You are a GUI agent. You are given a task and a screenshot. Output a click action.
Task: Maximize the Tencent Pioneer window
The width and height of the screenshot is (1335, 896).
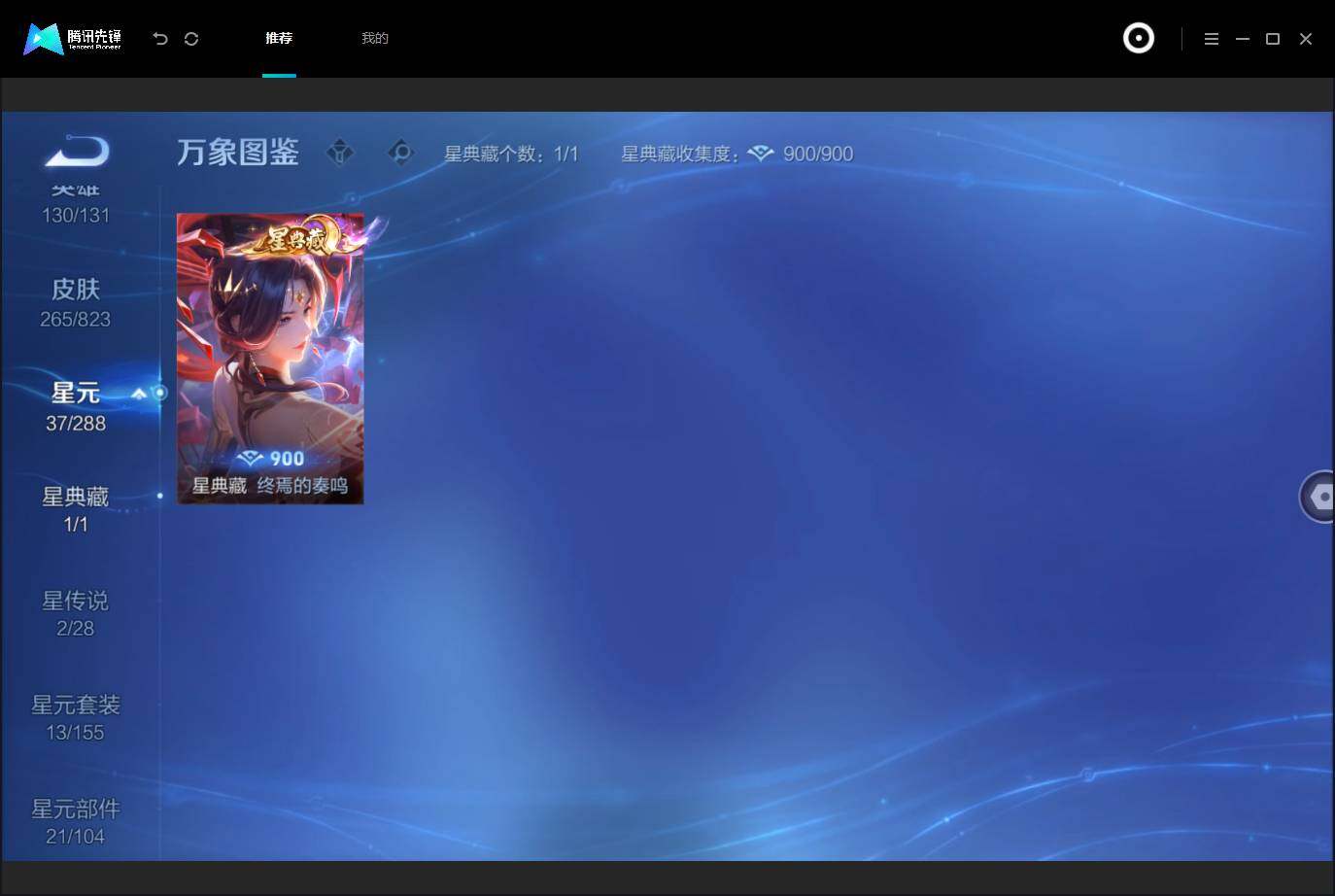pos(1273,39)
